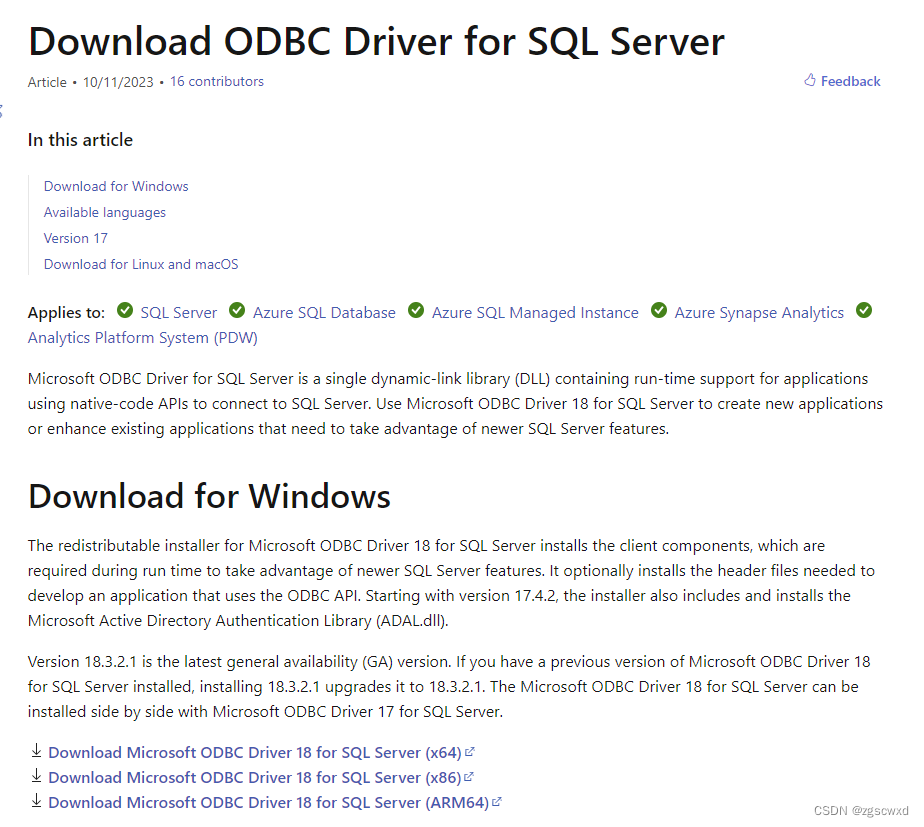Screen dimensions: 924x827
Task: Click the article date 10/11/2023
Action: click(118, 82)
